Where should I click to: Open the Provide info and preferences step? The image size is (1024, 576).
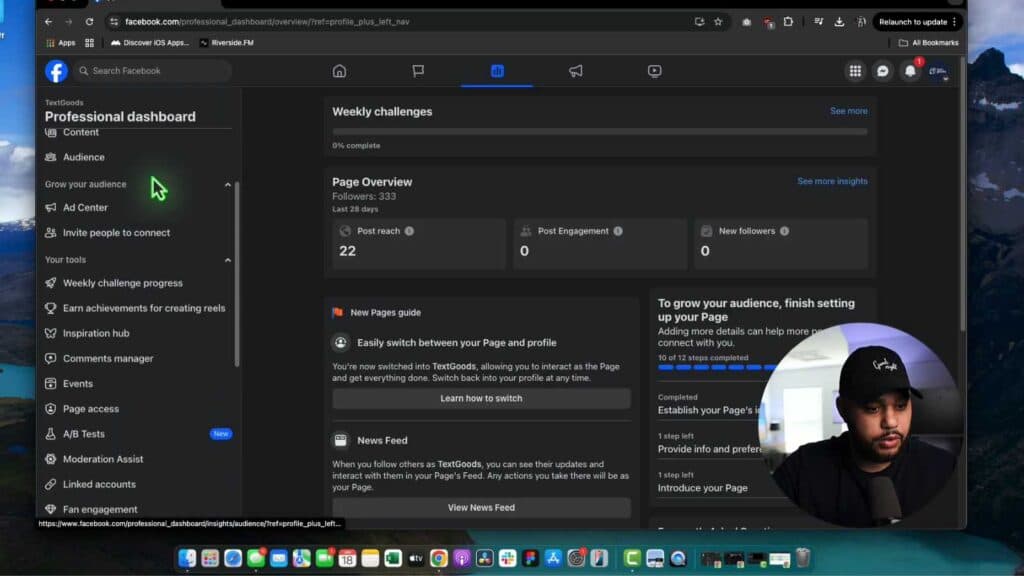pyautogui.click(x=709, y=449)
